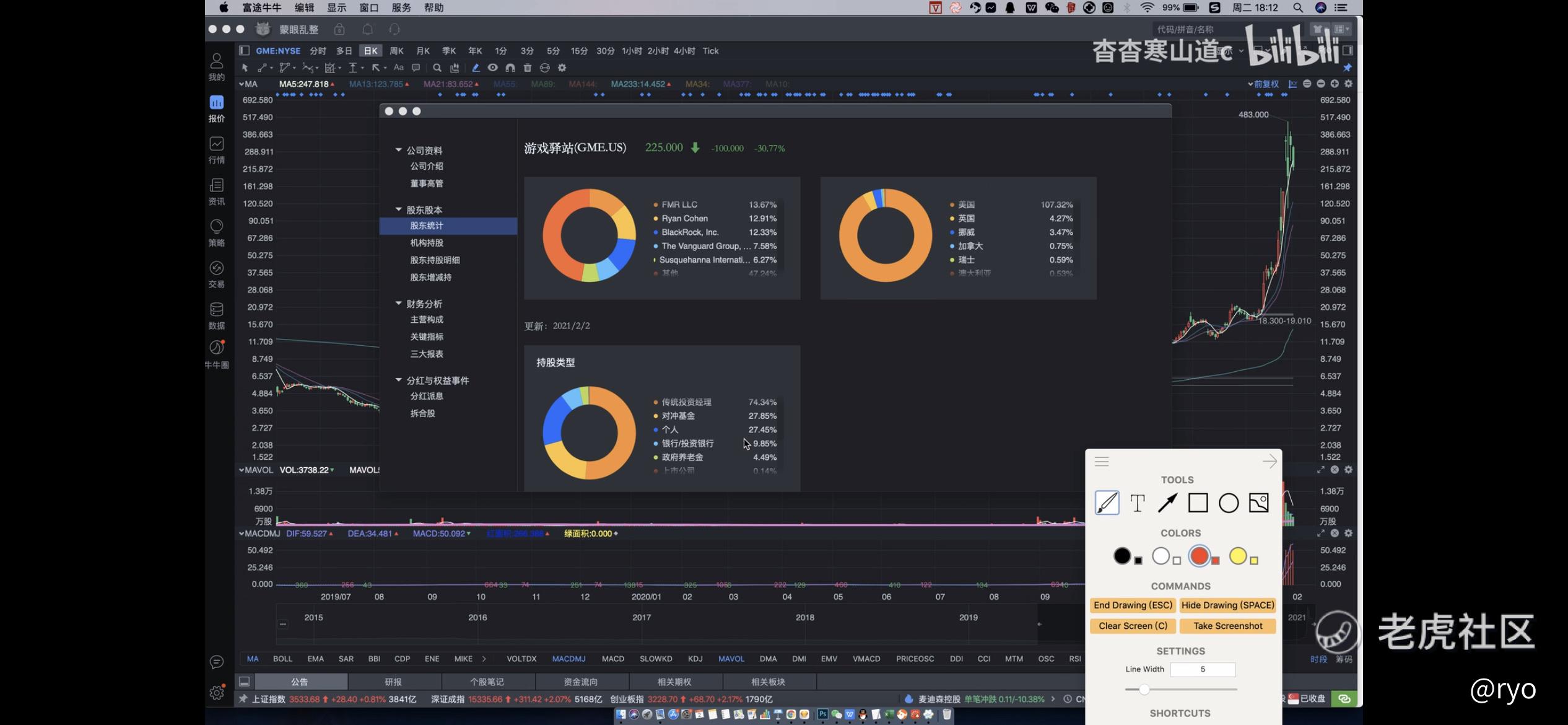Select the Text tool in drawing panel

point(1138,503)
